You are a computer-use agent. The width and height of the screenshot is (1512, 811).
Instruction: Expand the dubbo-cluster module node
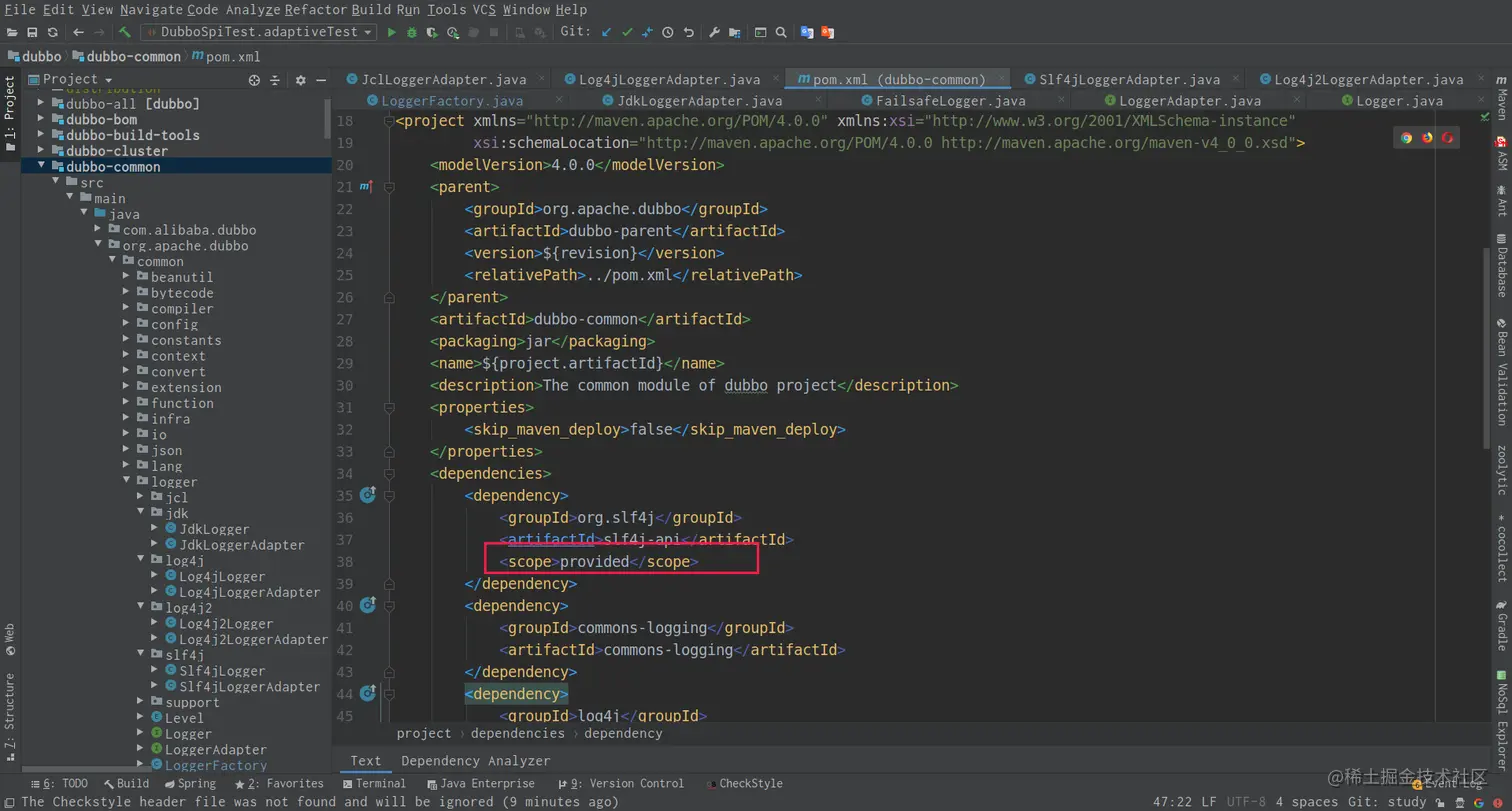(x=42, y=151)
